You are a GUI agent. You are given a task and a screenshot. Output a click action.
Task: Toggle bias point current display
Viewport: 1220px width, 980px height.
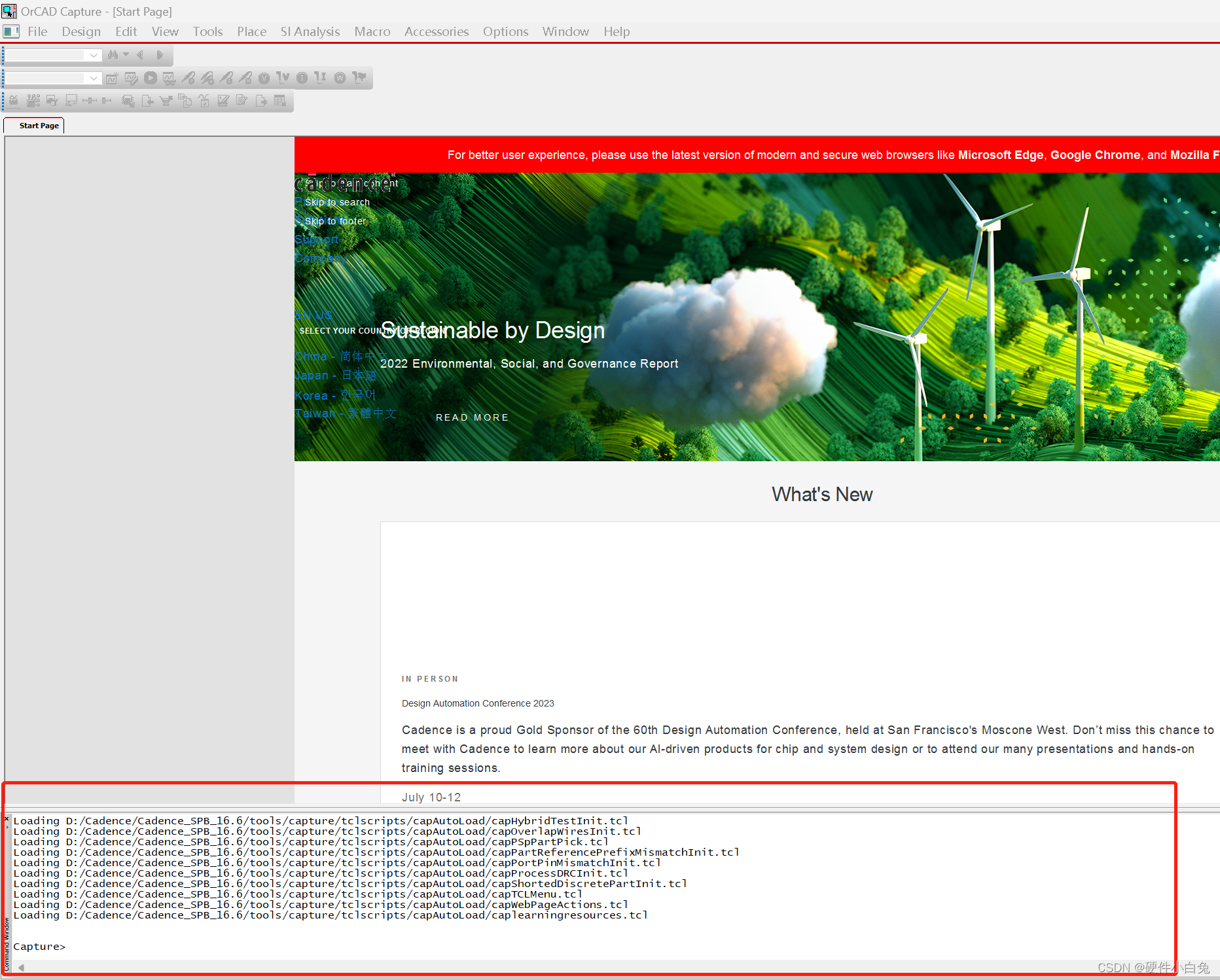(x=302, y=78)
